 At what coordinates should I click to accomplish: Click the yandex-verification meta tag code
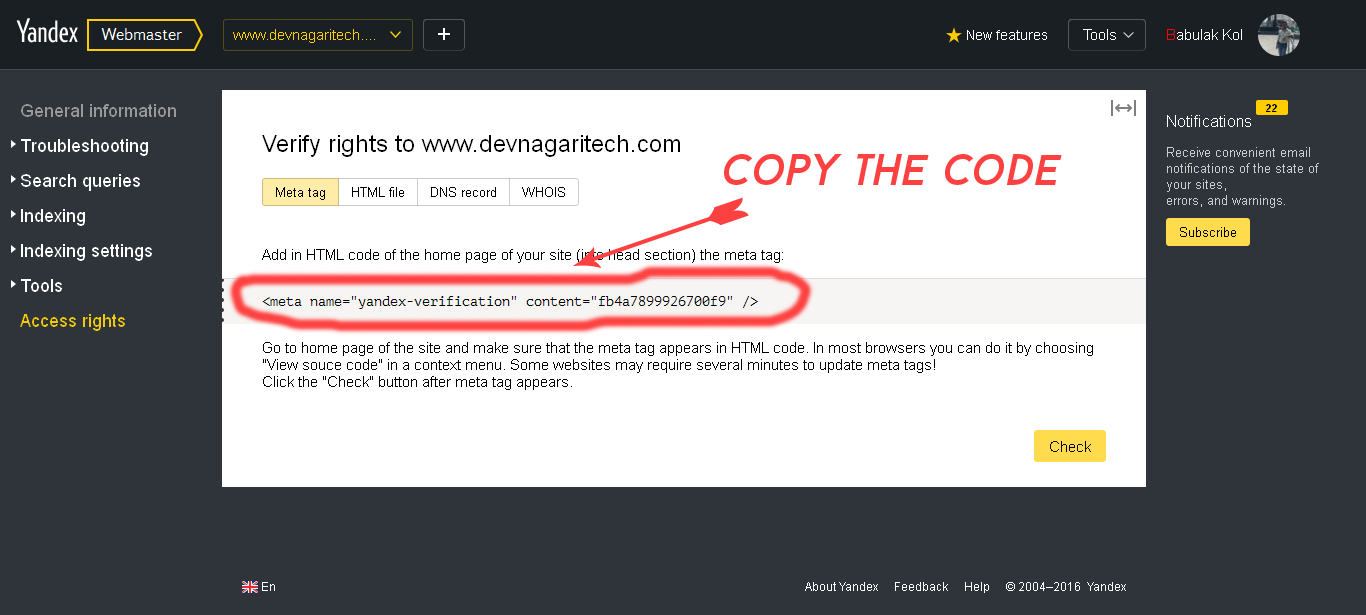tap(510, 301)
